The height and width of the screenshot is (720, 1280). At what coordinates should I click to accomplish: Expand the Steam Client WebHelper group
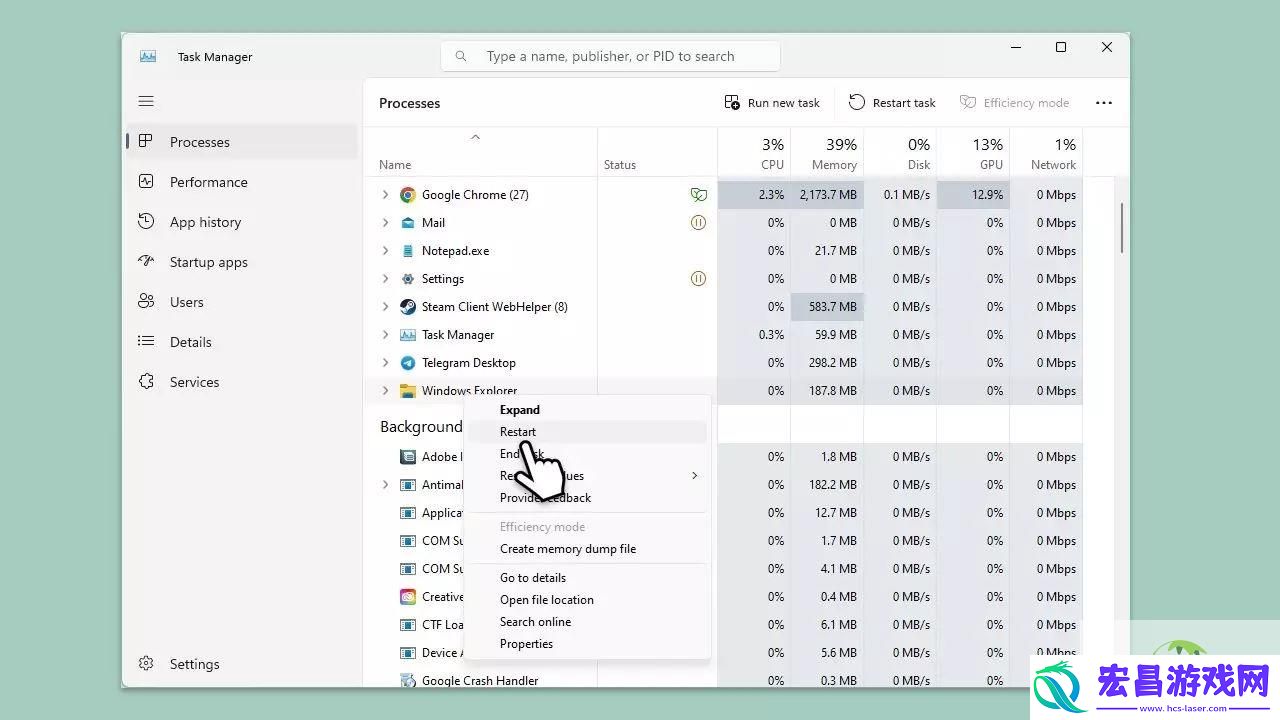point(385,307)
